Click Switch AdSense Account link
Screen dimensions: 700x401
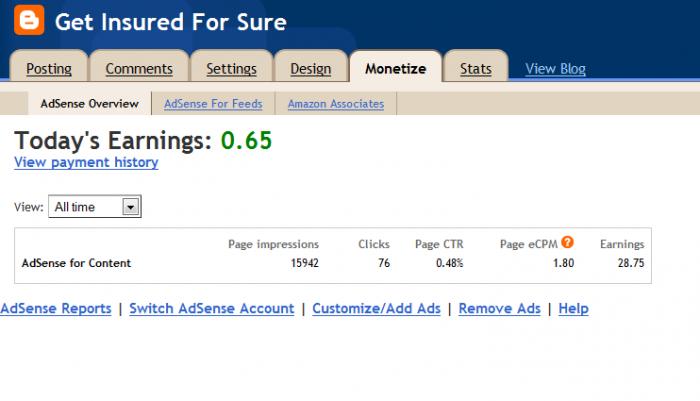coord(212,308)
